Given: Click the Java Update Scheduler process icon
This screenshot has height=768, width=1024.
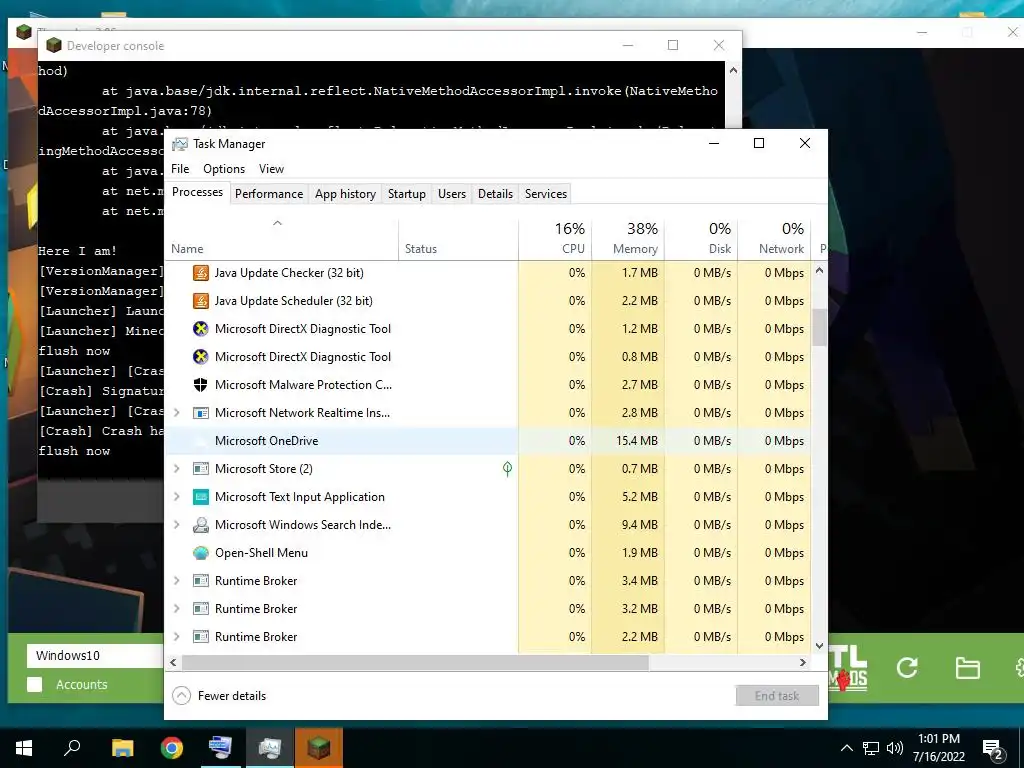Looking at the screenshot, I should 200,301.
